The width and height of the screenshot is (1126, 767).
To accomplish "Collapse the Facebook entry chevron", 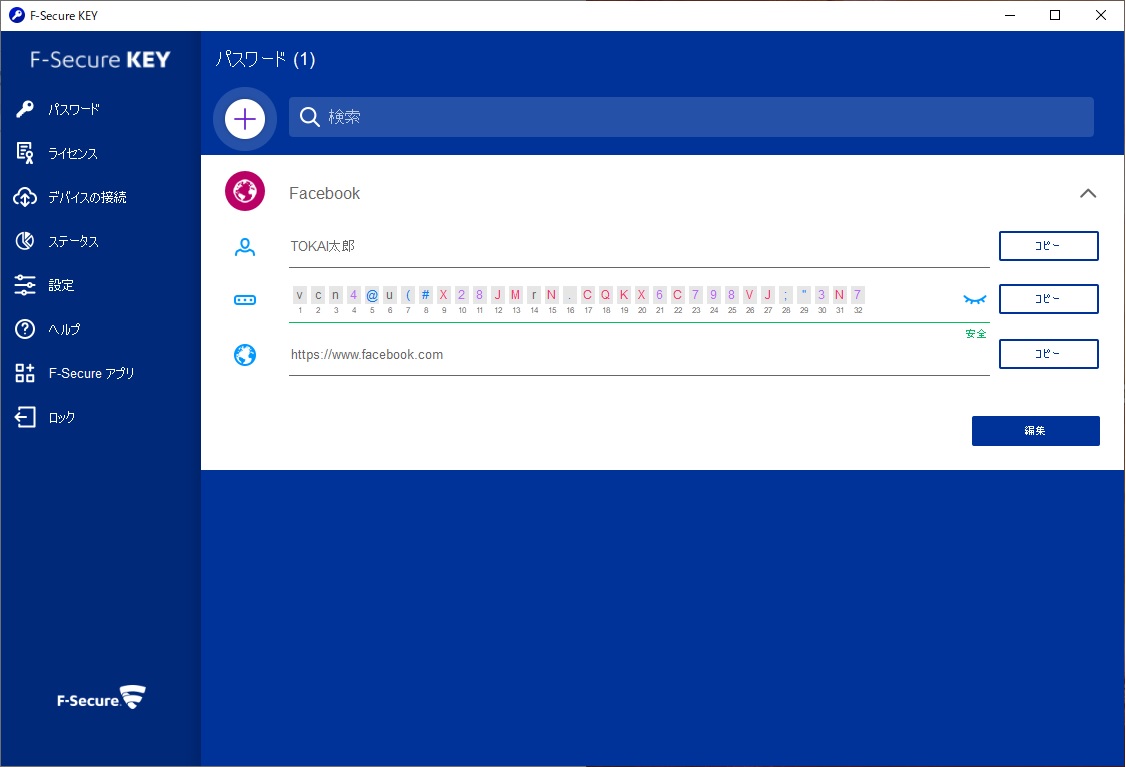I will pyautogui.click(x=1088, y=193).
